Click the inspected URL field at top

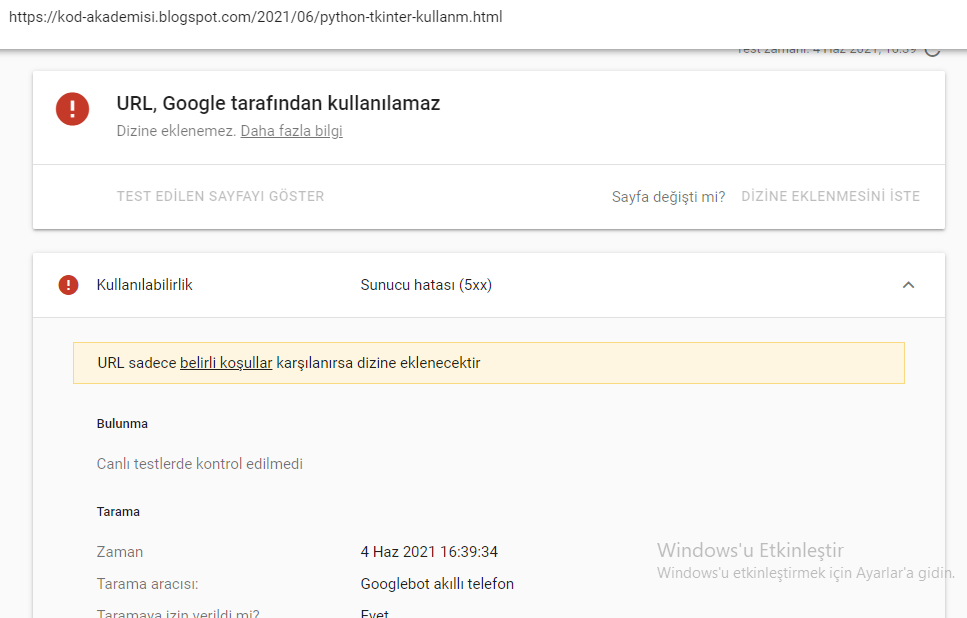(256, 17)
